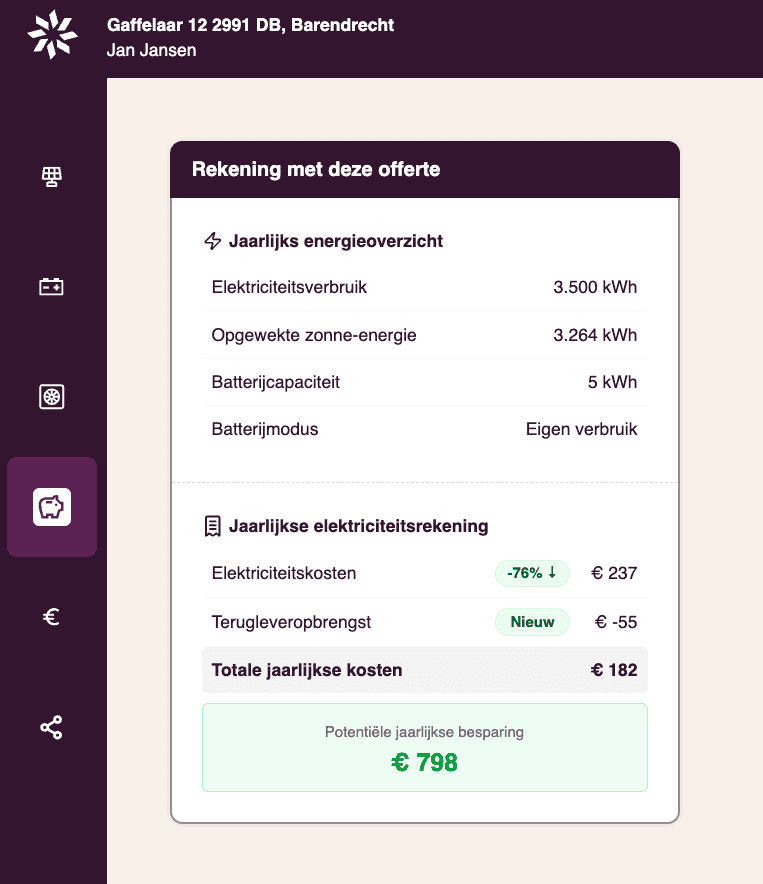Click the Batterijmodus Eigen verbruik value

(581, 430)
